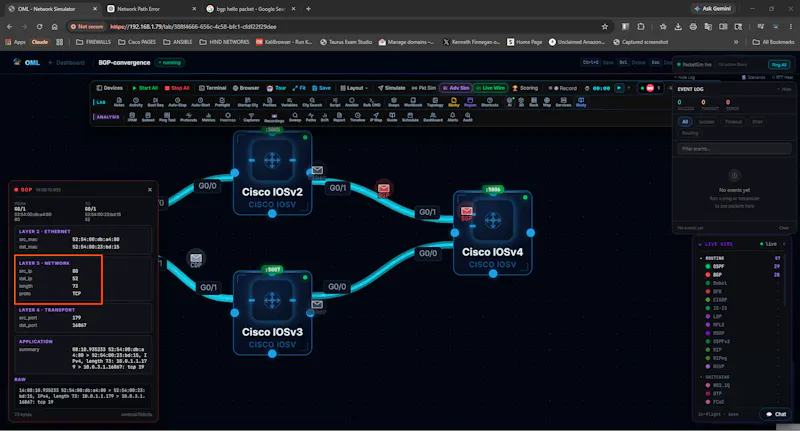This screenshot has width=800, height=431.
Task: Click the Start All button
Action: 145,88
